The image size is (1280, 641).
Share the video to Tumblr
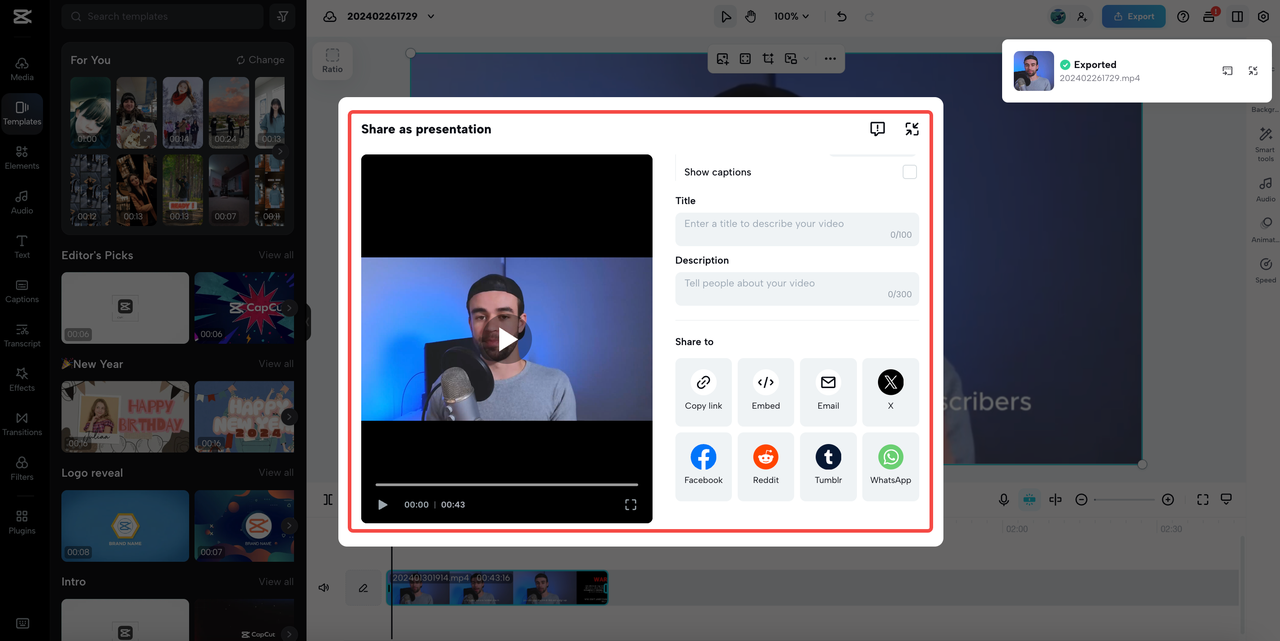(828, 467)
